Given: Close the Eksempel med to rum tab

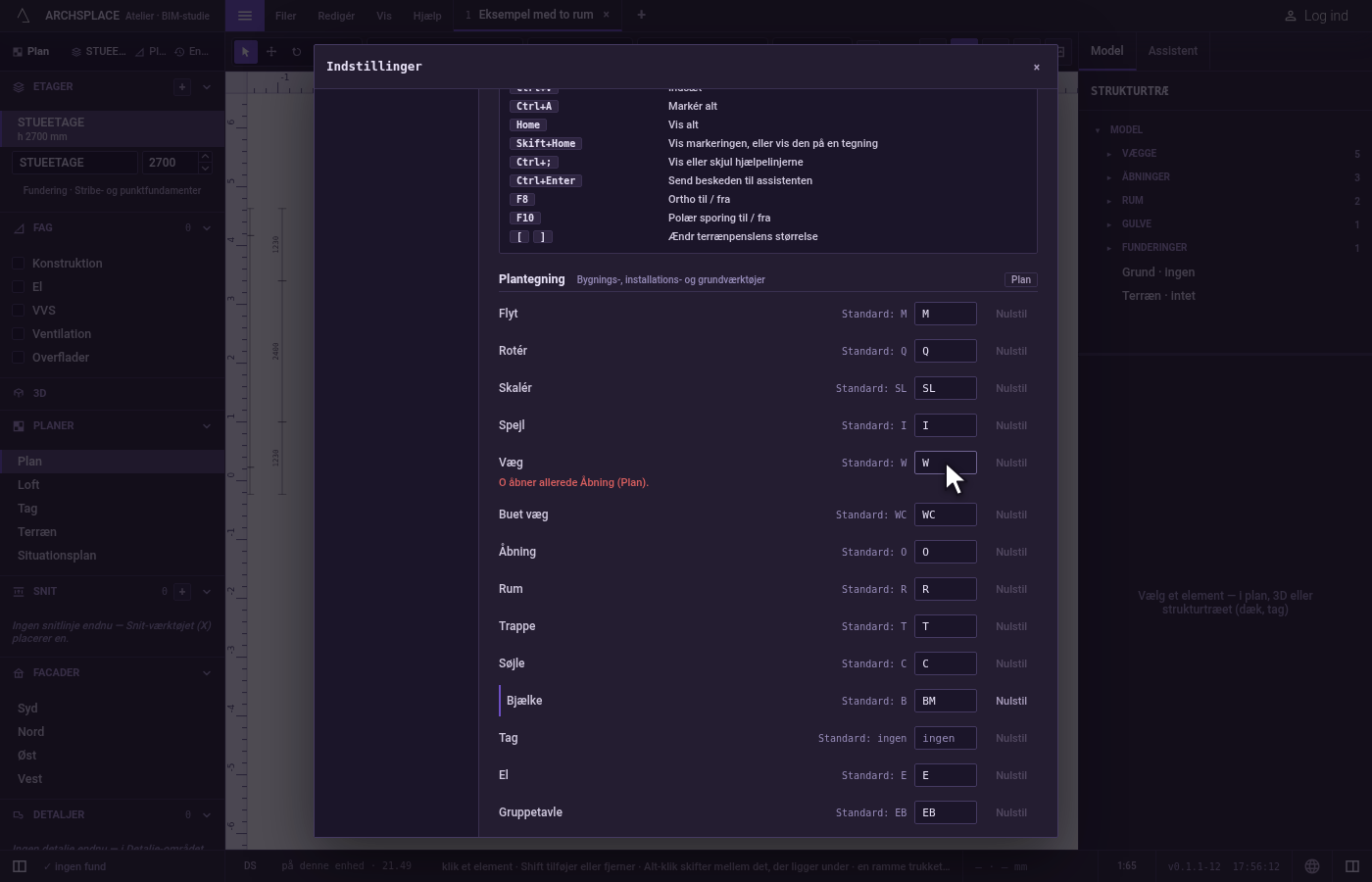Looking at the screenshot, I should pos(606,15).
